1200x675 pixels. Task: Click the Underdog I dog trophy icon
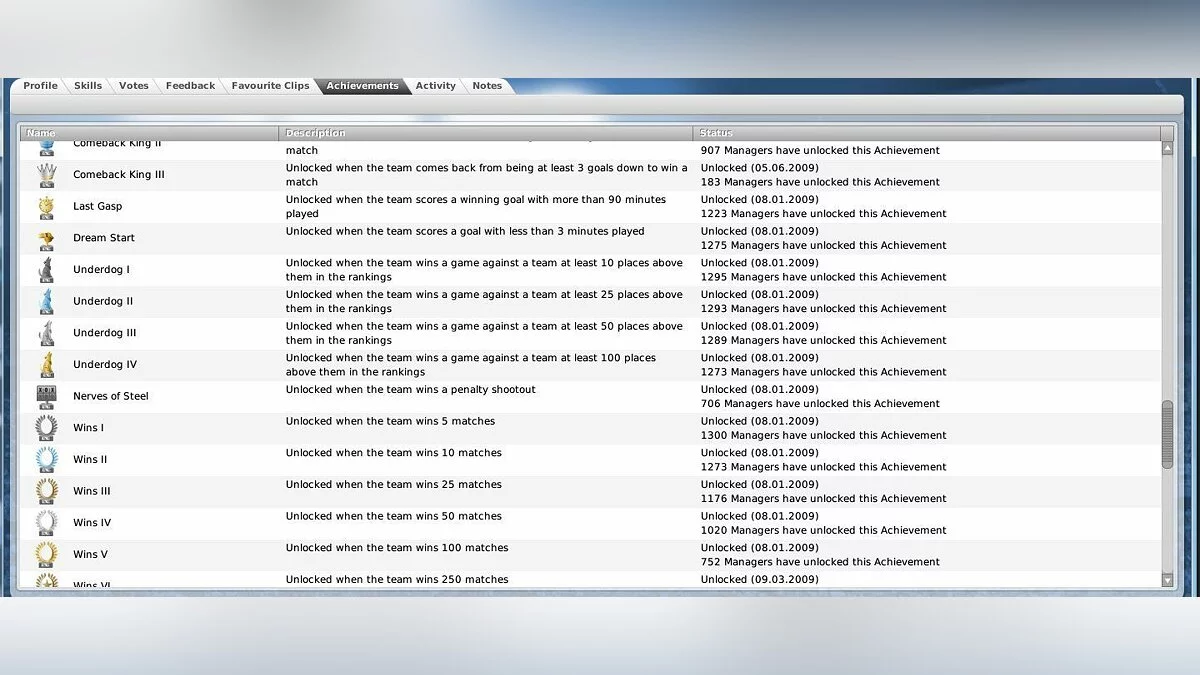tap(46, 270)
